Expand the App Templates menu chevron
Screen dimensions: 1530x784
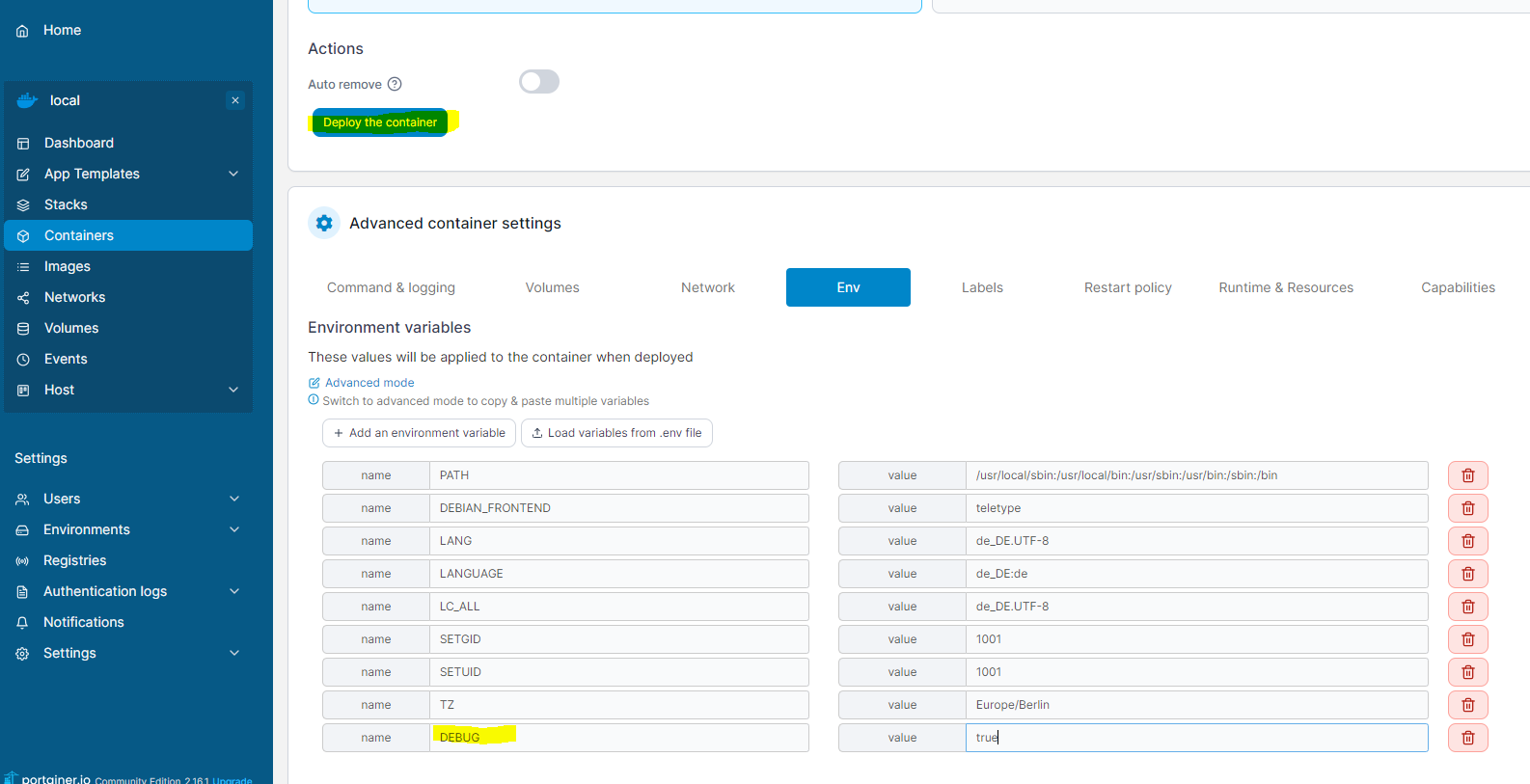(x=233, y=174)
